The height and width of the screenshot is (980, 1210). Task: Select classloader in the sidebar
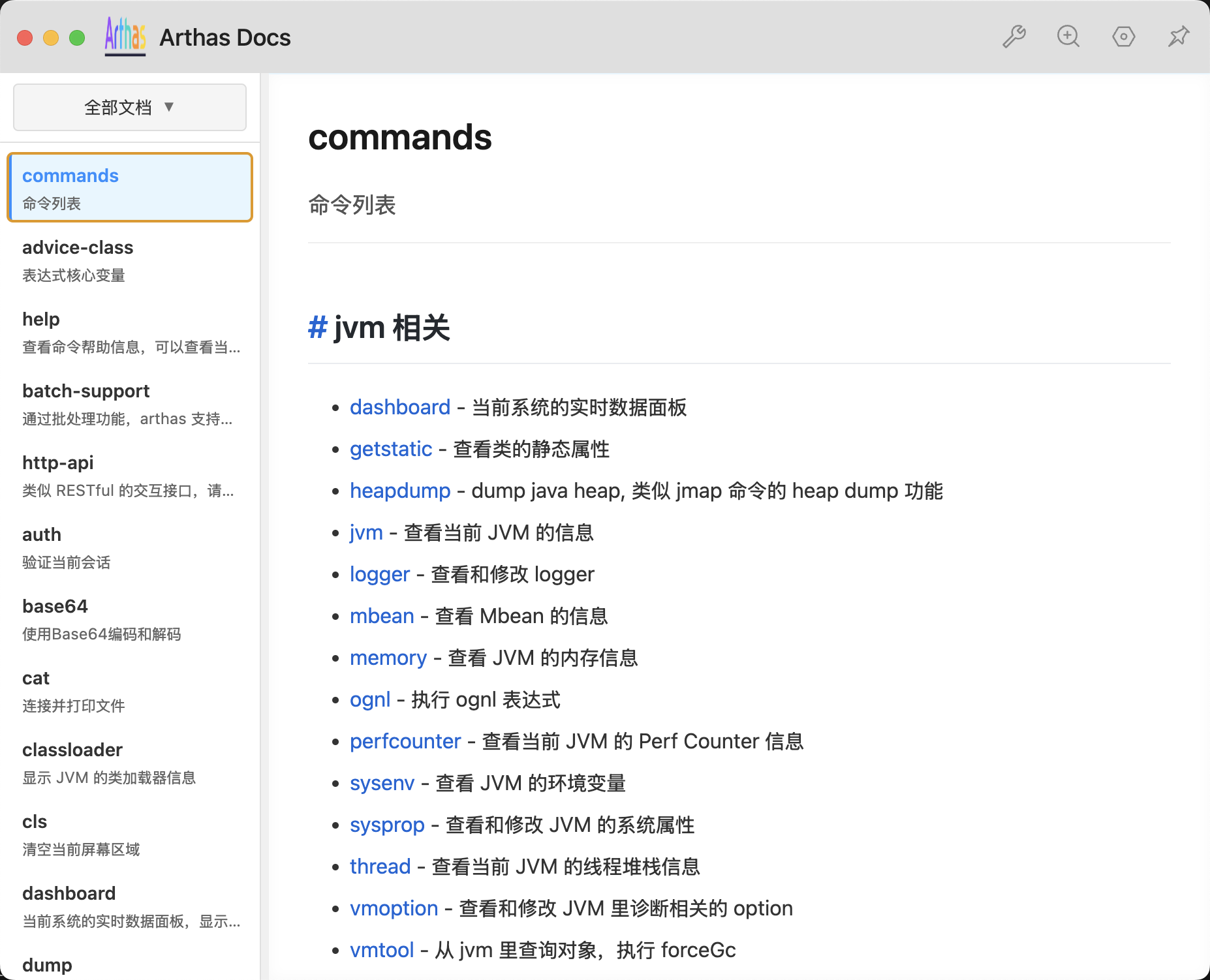click(130, 762)
